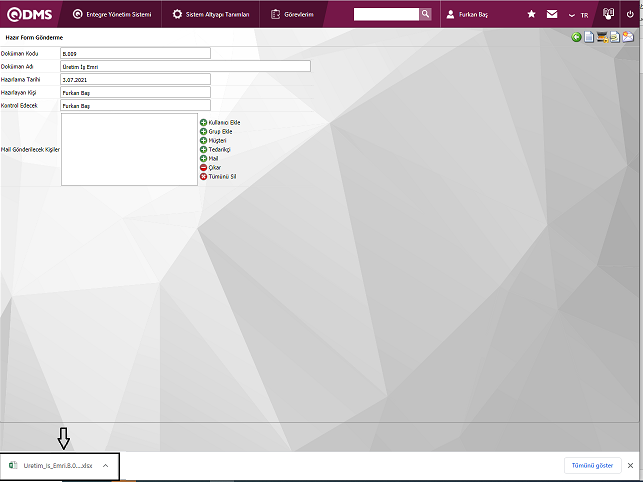
Task: Click the green plus beside Grup Ekle
Action: pyautogui.click(x=203, y=131)
